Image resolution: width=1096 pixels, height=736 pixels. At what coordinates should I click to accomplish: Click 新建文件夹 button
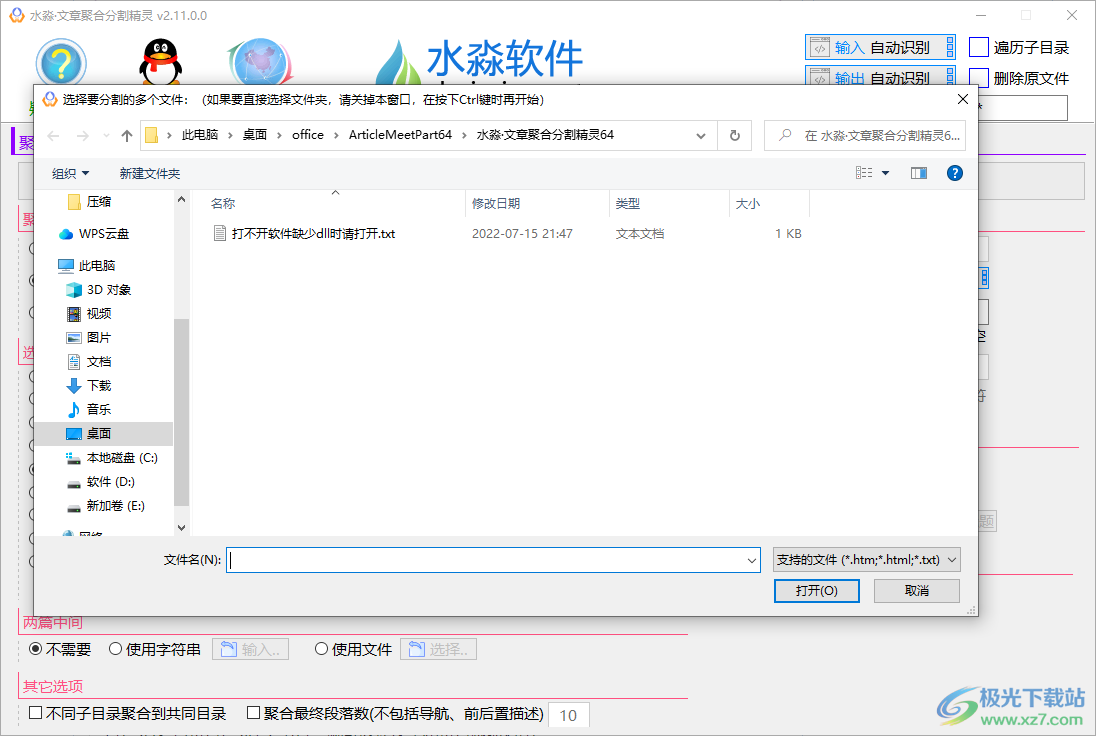pos(150,173)
